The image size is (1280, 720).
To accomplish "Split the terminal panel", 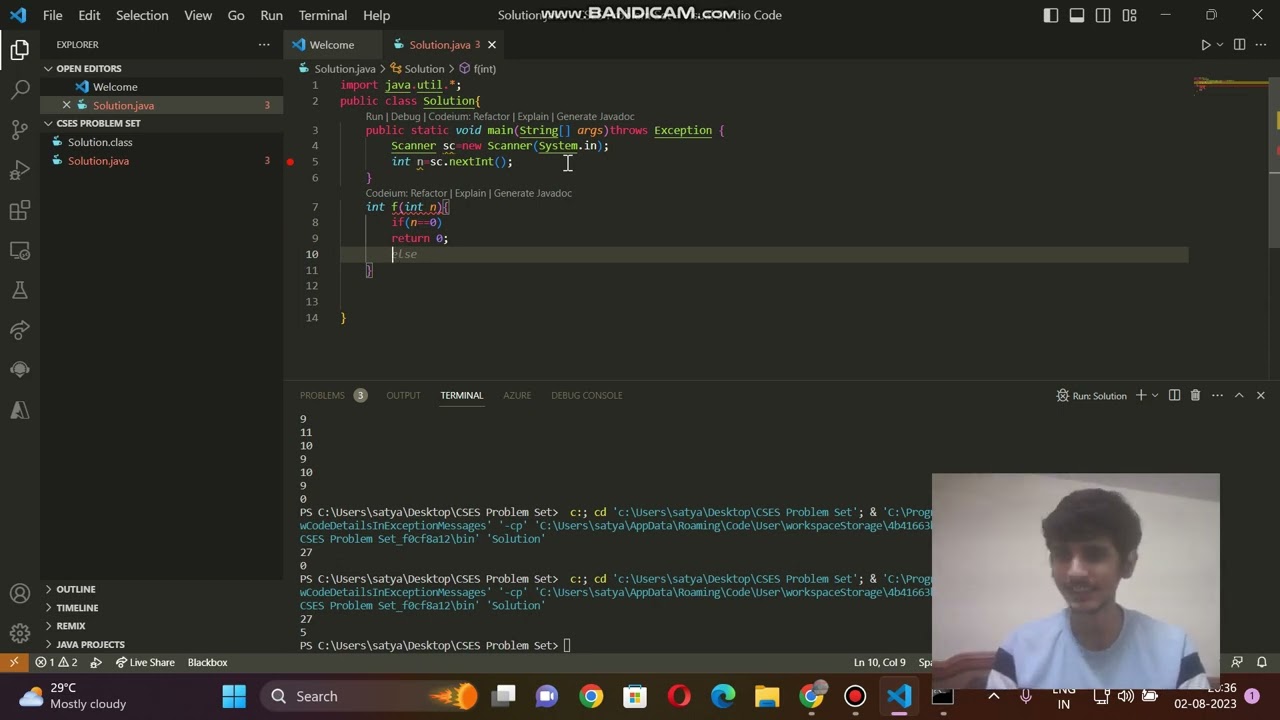I will tap(1174, 395).
